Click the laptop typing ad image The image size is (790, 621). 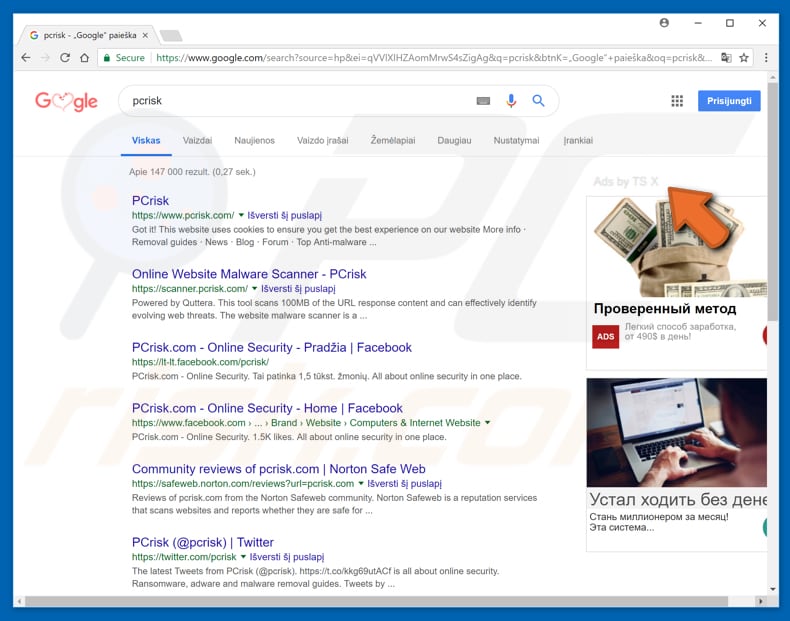[677, 433]
